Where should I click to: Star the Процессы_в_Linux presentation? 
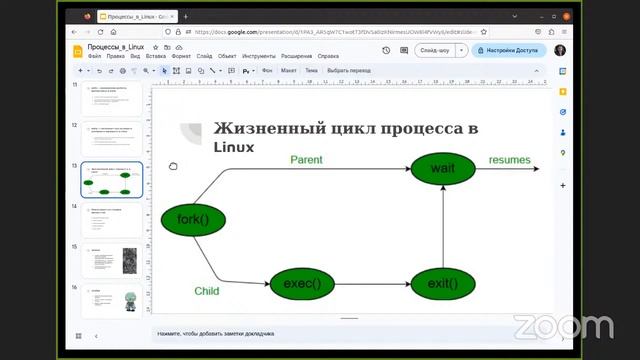coord(156,47)
